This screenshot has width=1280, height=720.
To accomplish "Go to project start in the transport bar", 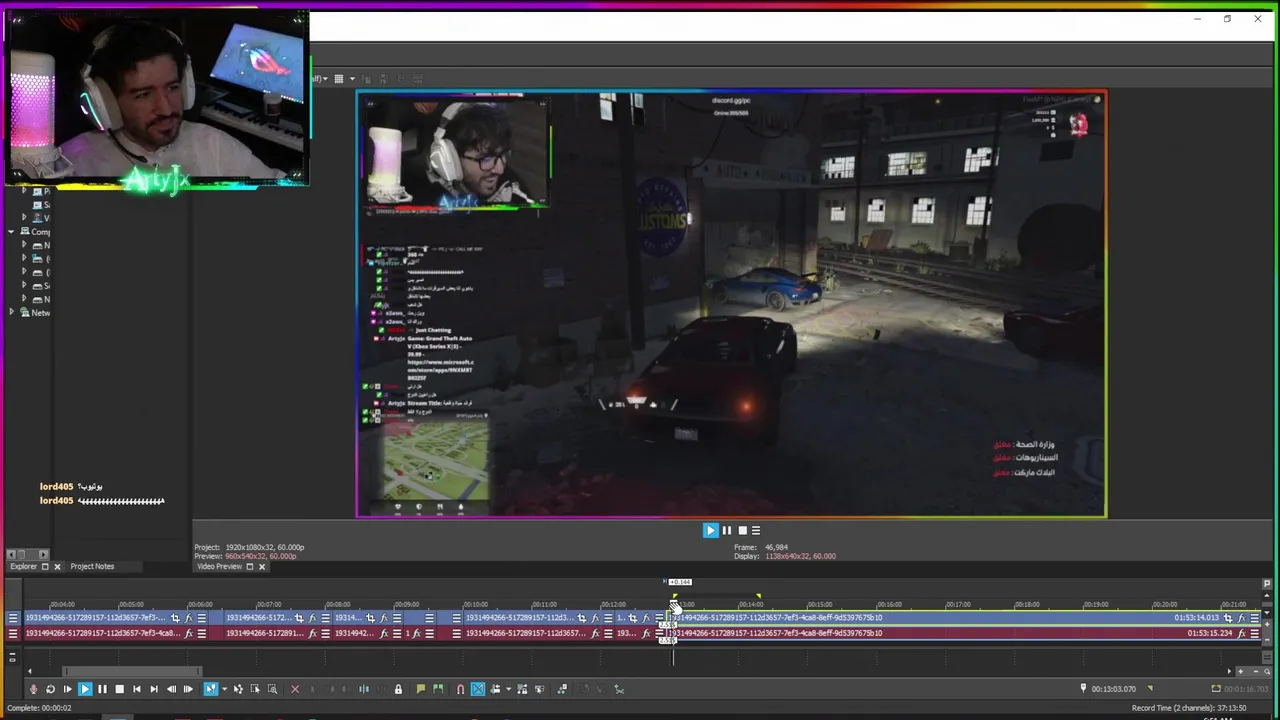I will pos(136,689).
